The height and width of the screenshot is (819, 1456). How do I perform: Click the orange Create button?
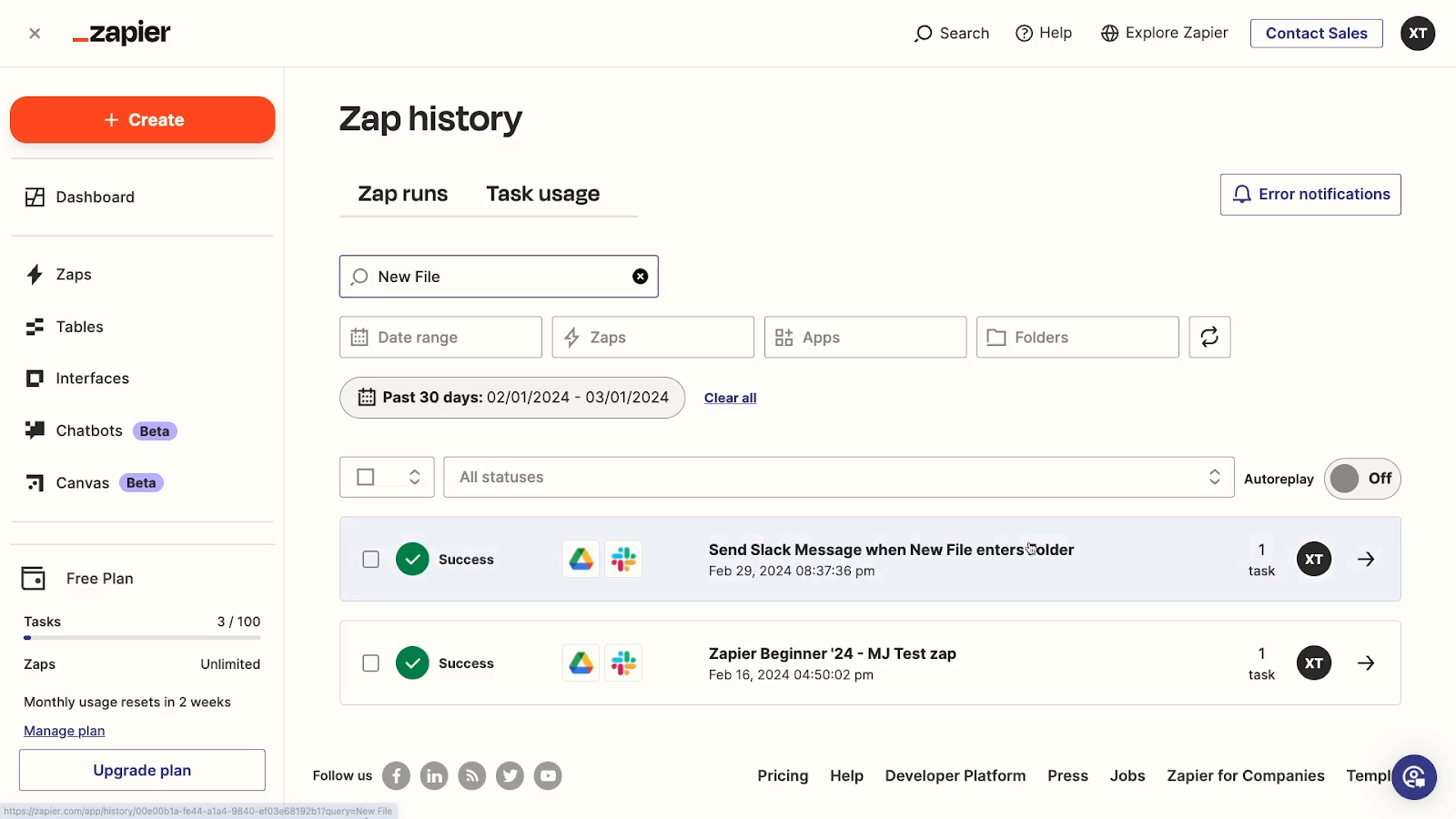tap(142, 120)
